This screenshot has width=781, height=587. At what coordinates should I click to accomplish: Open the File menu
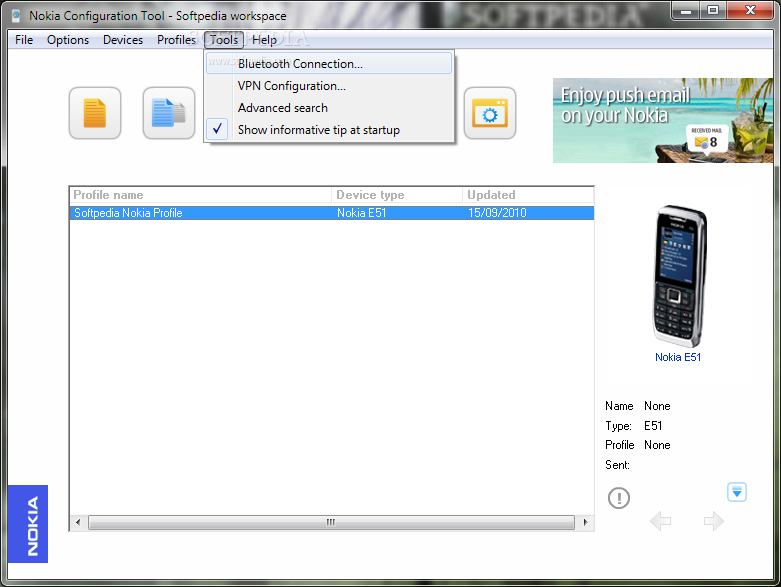point(24,40)
